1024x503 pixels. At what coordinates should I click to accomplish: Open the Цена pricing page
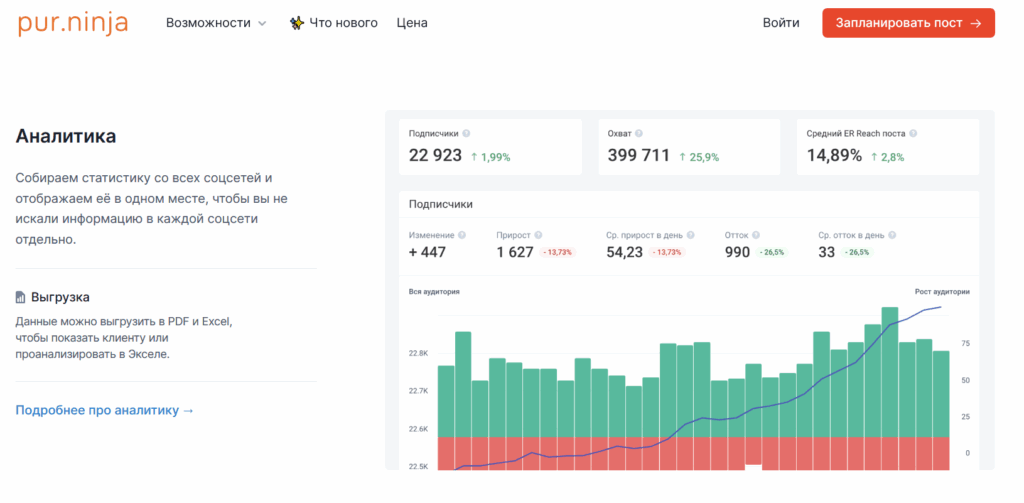coord(412,23)
